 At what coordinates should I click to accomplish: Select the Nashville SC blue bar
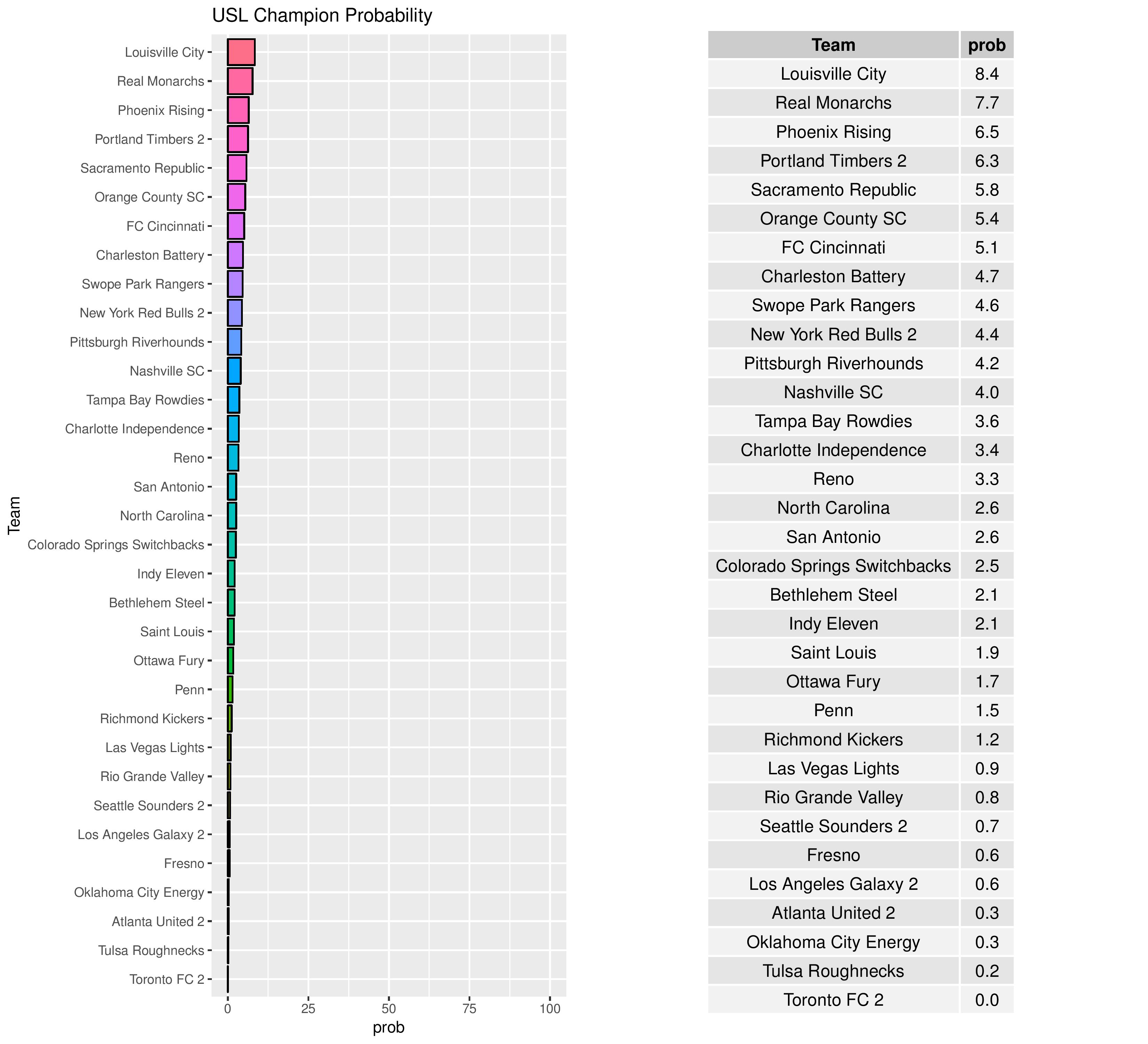coord(234,371)
